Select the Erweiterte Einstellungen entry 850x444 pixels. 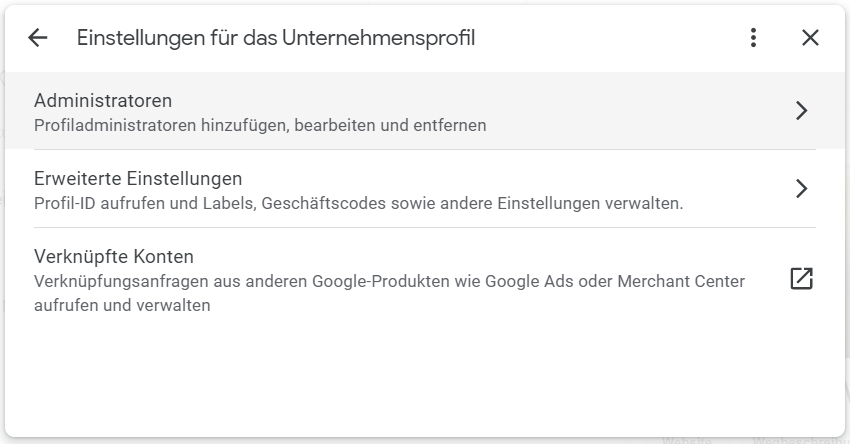click(138, 179)
